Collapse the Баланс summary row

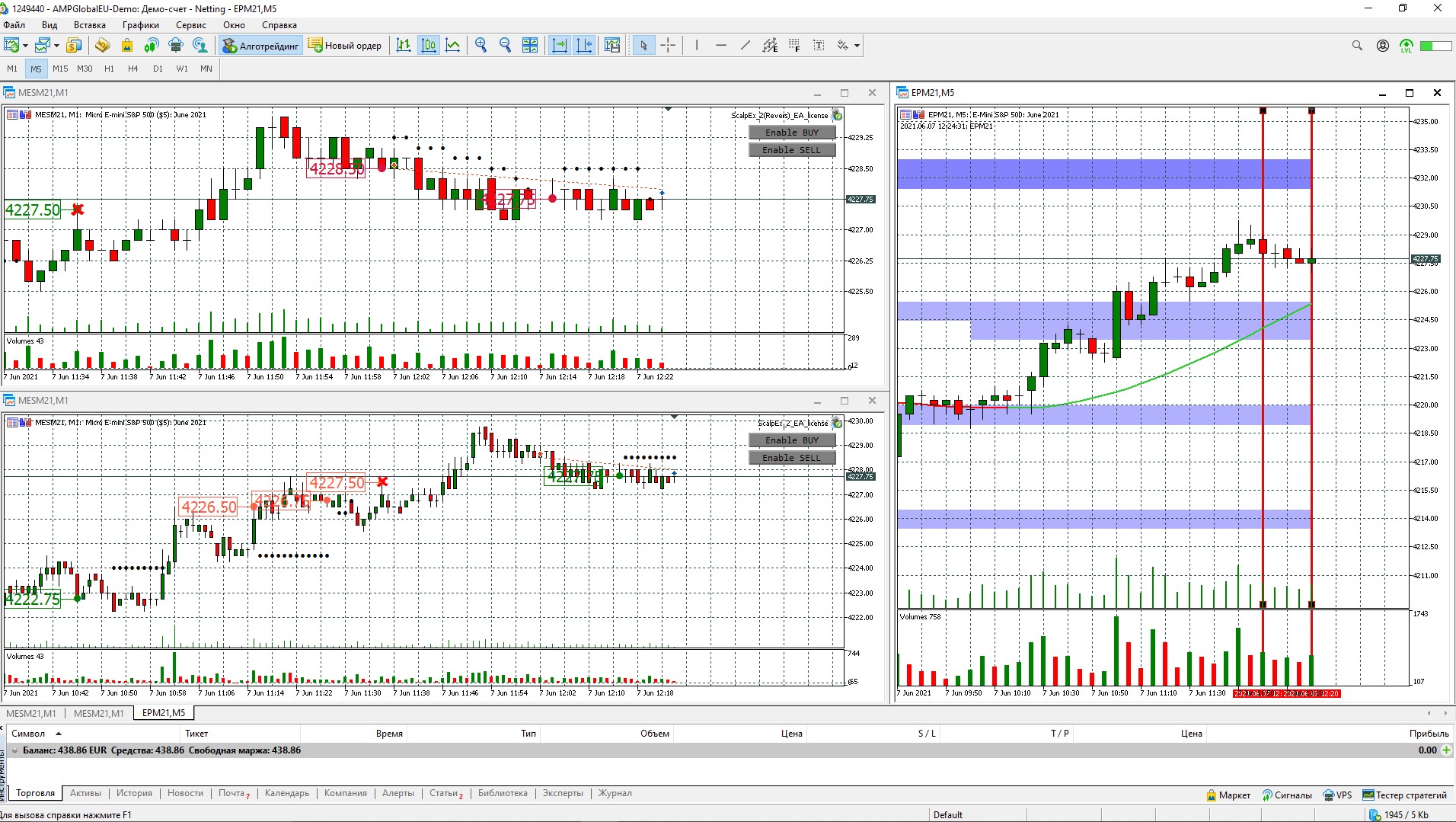pos(14,750)
